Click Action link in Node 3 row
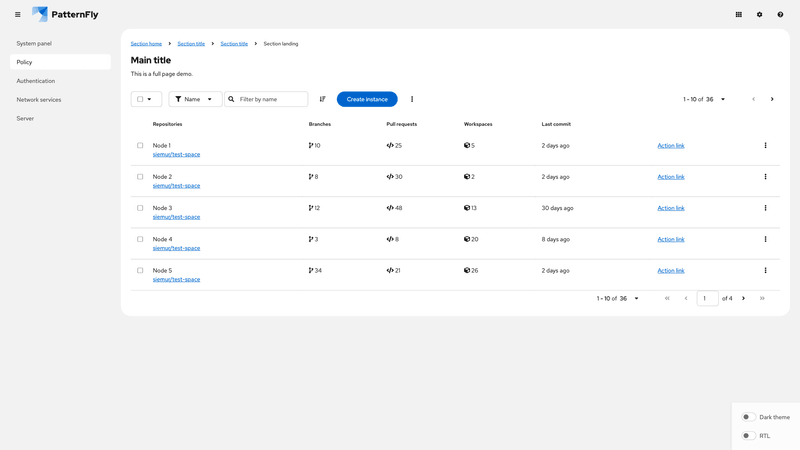 coord(671,208)
